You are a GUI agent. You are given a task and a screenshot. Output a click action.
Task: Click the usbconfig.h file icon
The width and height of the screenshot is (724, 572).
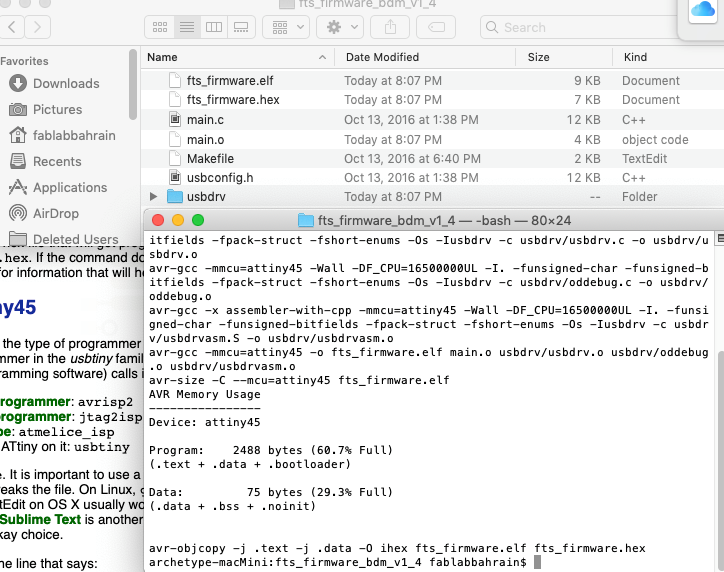(175, 177)
